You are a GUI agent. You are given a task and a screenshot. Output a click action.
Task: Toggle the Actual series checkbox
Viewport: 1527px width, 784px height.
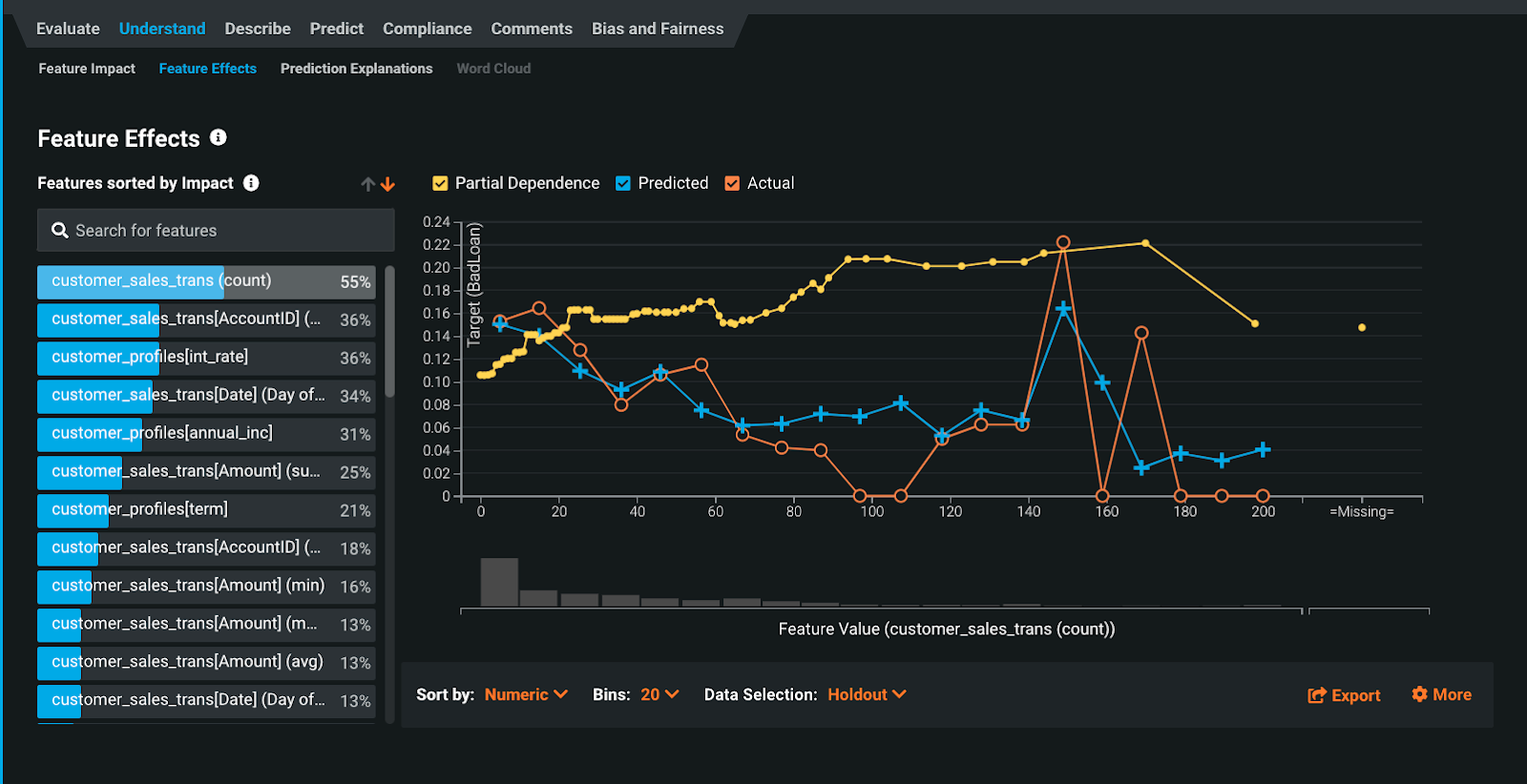(x=732, y=183)
